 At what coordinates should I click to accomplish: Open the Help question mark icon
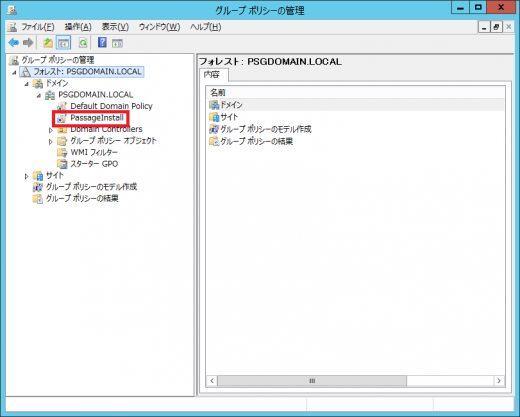(x=102, y=43)
